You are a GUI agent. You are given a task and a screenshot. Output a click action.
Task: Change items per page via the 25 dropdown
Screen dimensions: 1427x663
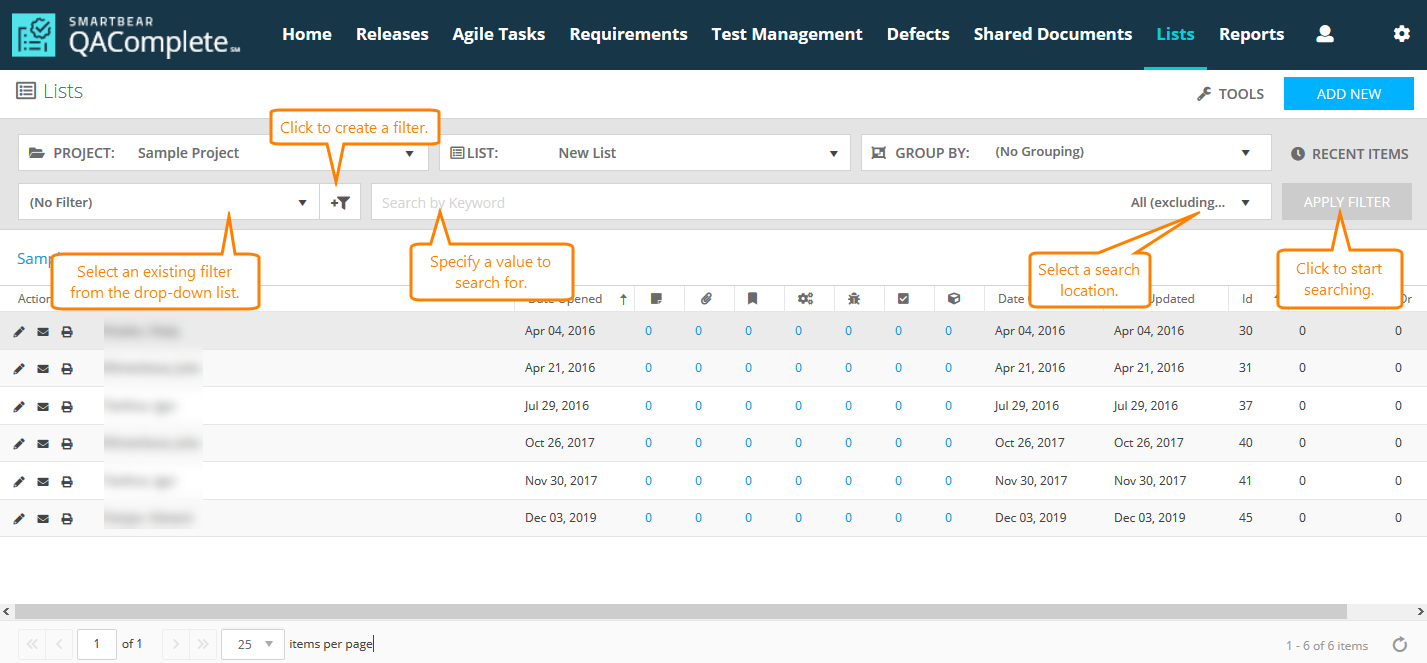tap(252, 644)
